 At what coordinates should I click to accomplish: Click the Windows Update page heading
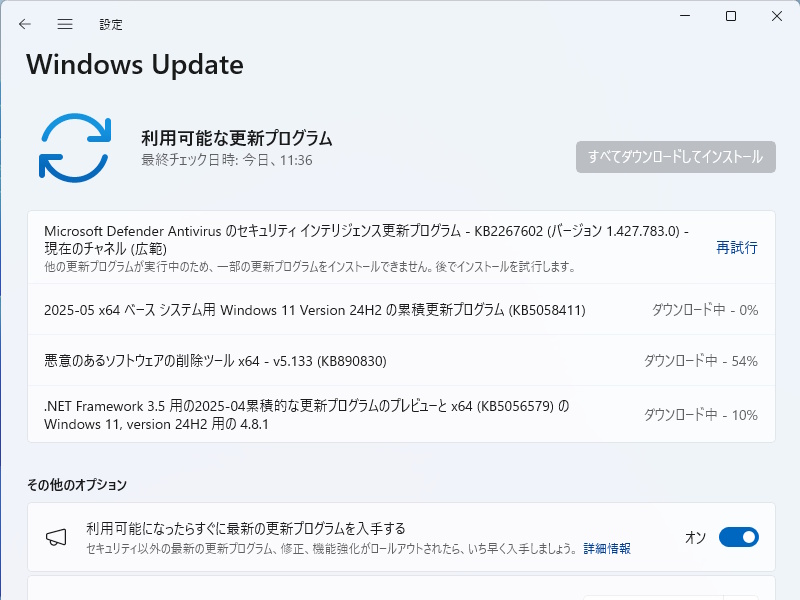pos(135,65)
